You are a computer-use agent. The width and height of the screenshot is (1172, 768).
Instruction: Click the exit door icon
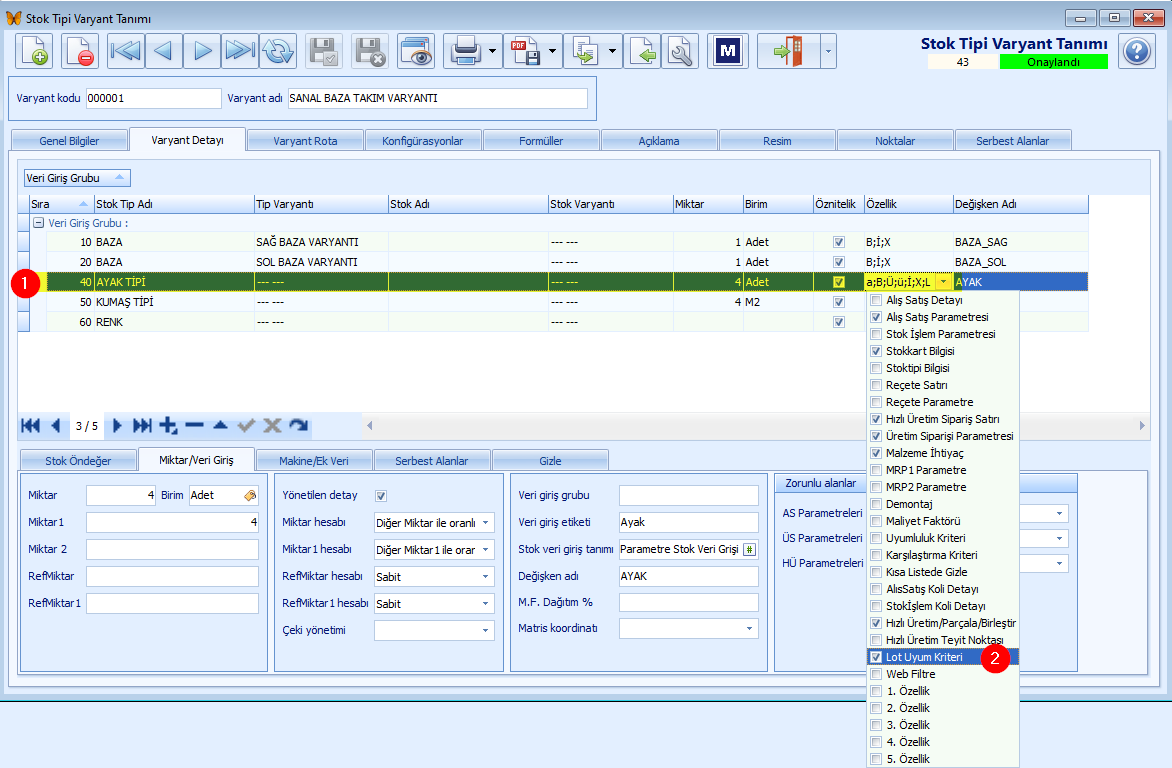tap(788, 52)
